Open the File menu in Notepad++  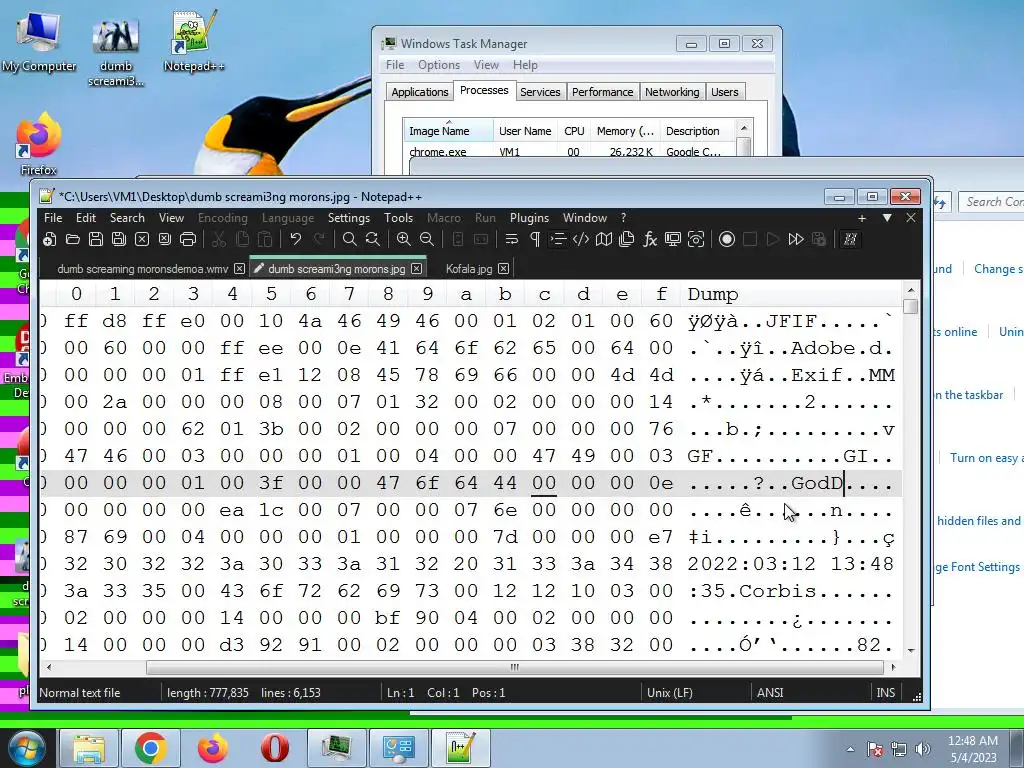point(53,217)
